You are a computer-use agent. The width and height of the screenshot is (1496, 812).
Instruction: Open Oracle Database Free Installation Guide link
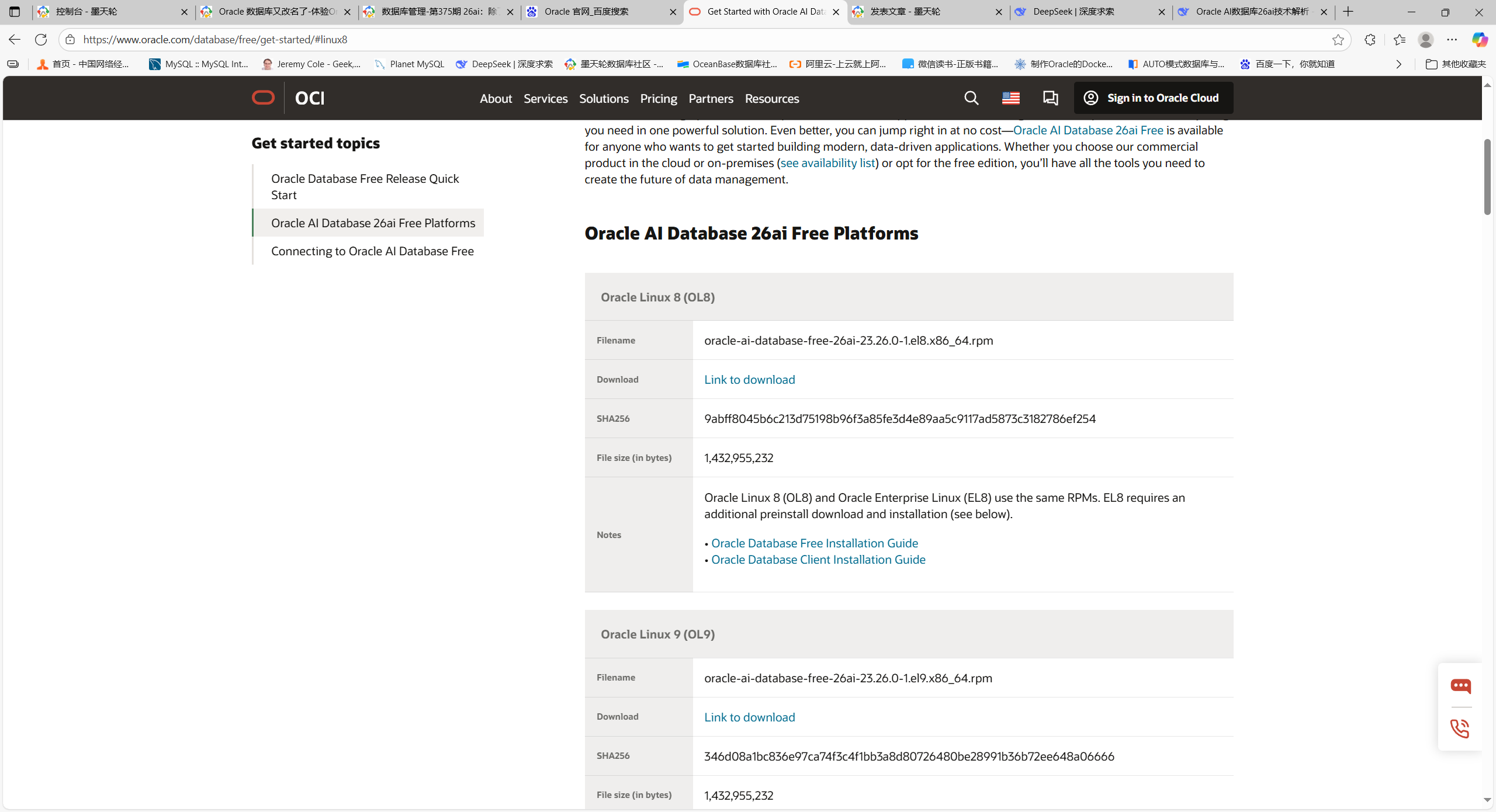(814, 543)
